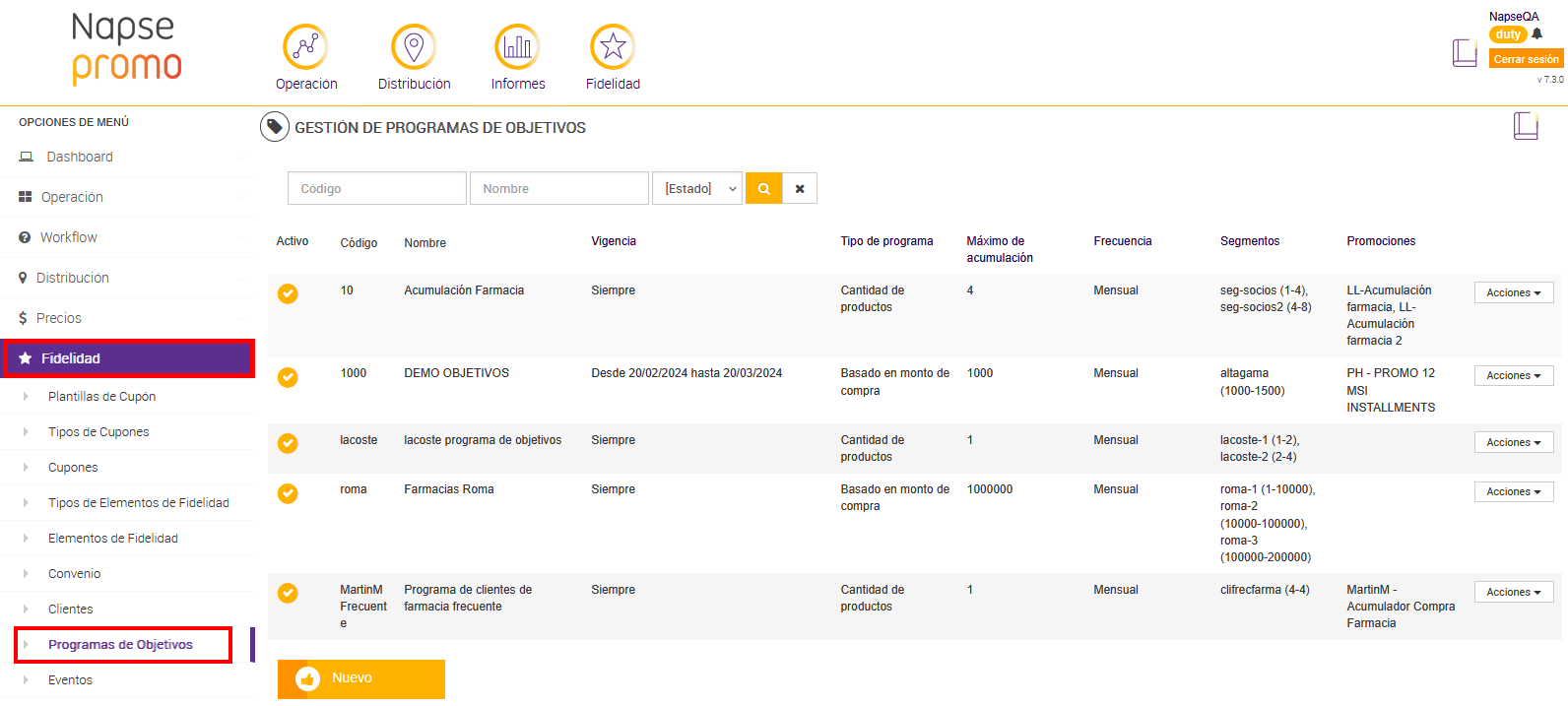Open Acciones dropdown for MartinM Frecuente row
Screen dimensions: 1568x706
[x=1513, y=592]
